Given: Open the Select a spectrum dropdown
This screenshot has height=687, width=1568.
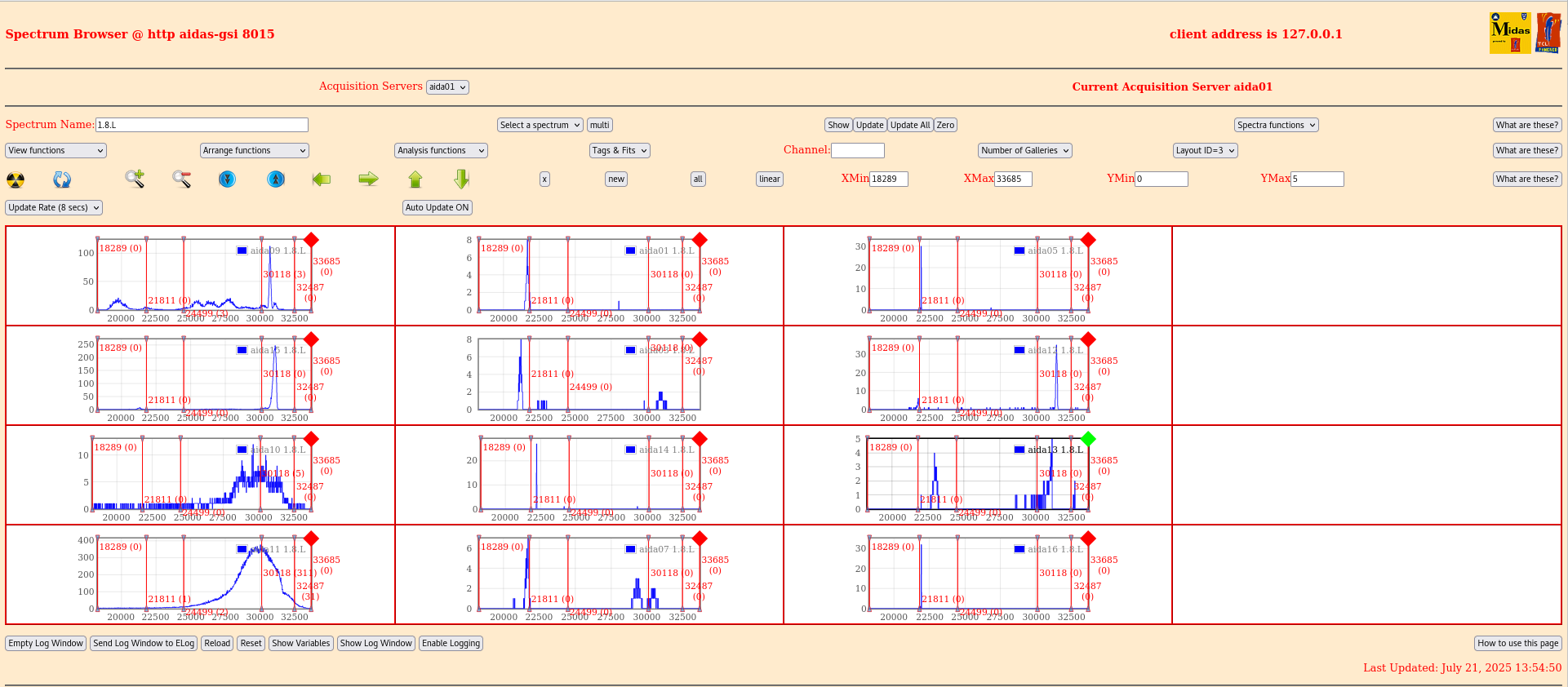Looking at the screenshot, I should tap(540, 126).
